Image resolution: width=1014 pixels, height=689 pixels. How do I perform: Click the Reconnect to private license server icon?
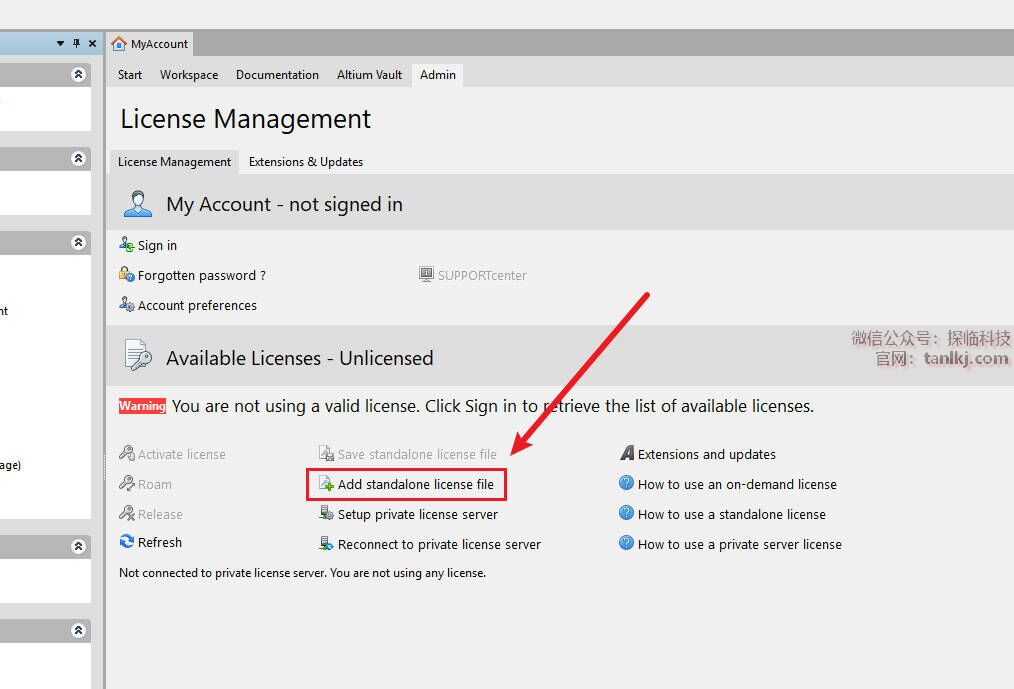tap(327, 543)
